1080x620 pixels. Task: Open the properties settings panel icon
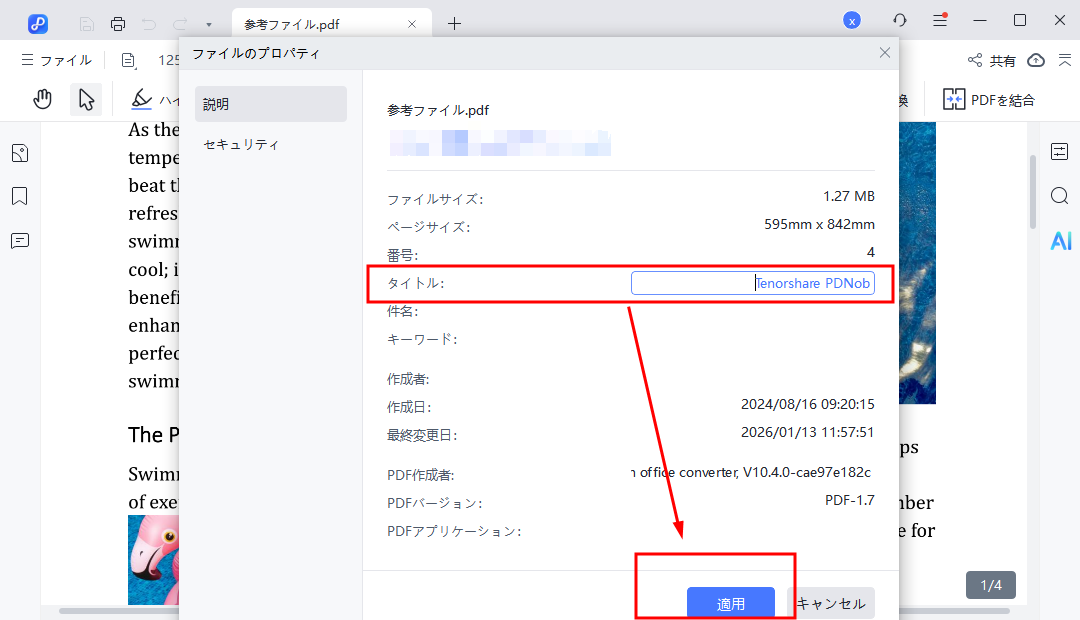click(1060, 152)
